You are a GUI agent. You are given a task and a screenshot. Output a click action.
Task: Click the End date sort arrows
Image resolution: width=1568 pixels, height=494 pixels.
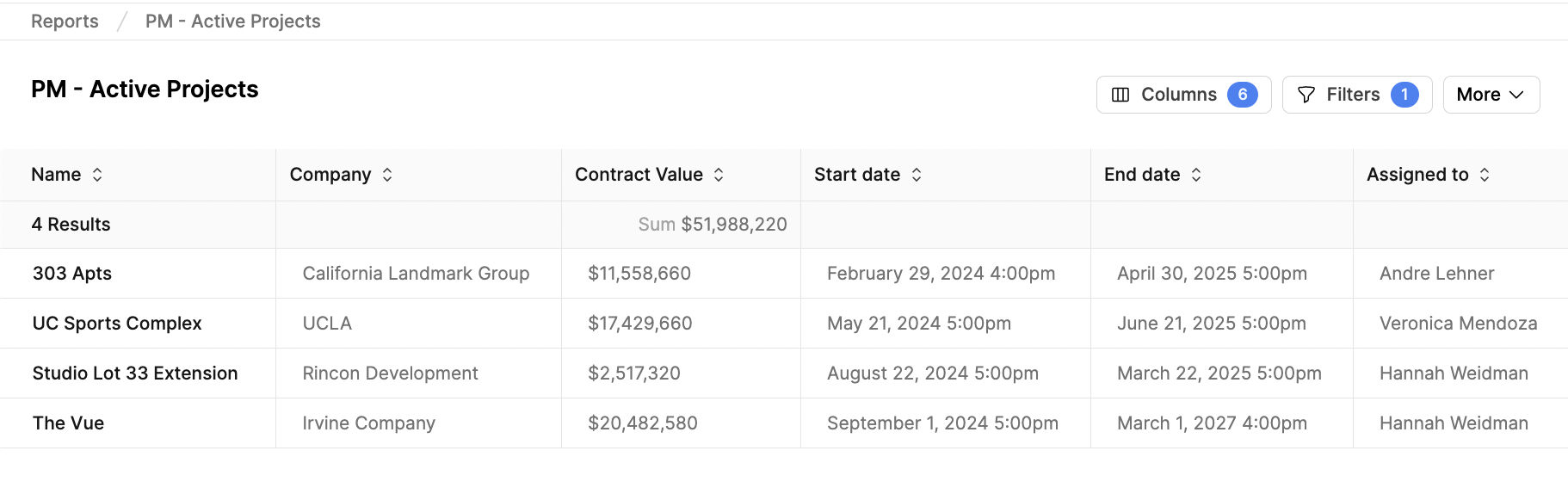(1196, 175)
